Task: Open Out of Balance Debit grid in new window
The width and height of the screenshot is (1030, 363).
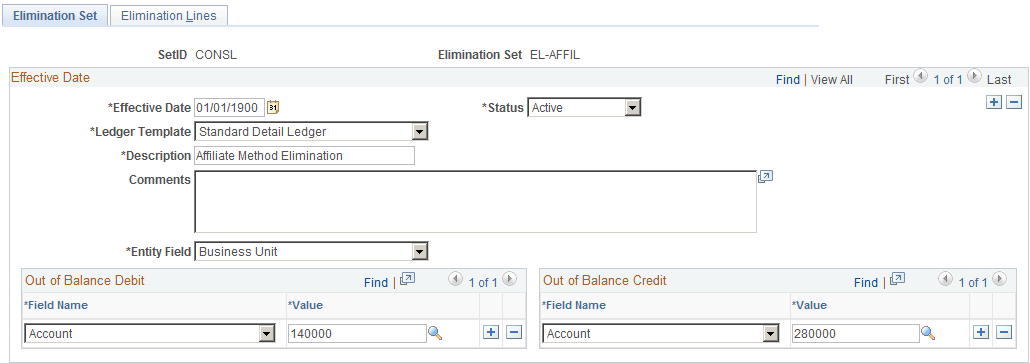Action: point(407,279)
